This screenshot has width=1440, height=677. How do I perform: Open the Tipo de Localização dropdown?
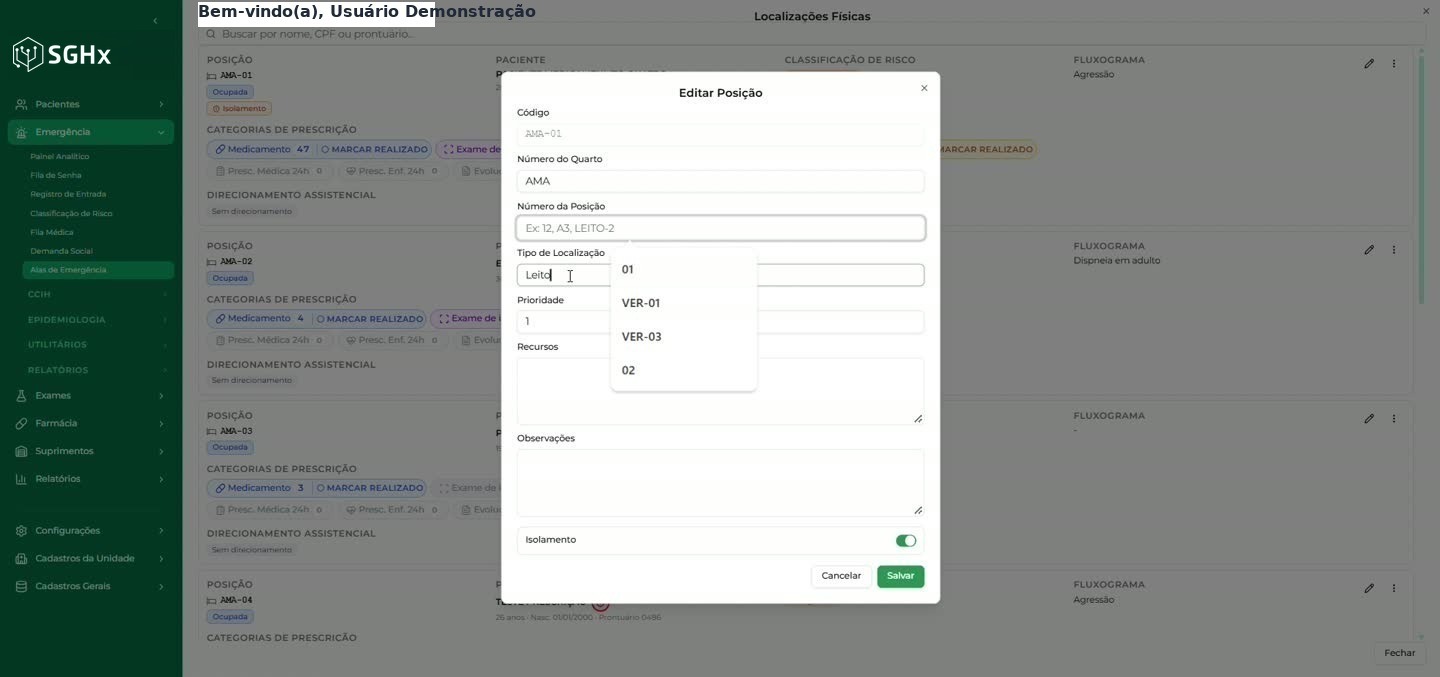click(x=720, y=275)
